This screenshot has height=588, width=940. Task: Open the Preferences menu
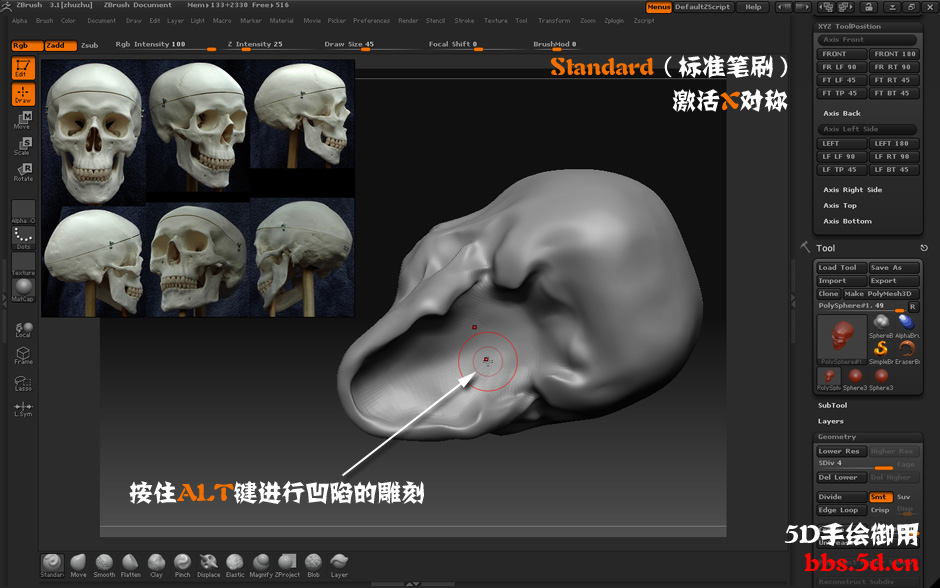[372, 21]
